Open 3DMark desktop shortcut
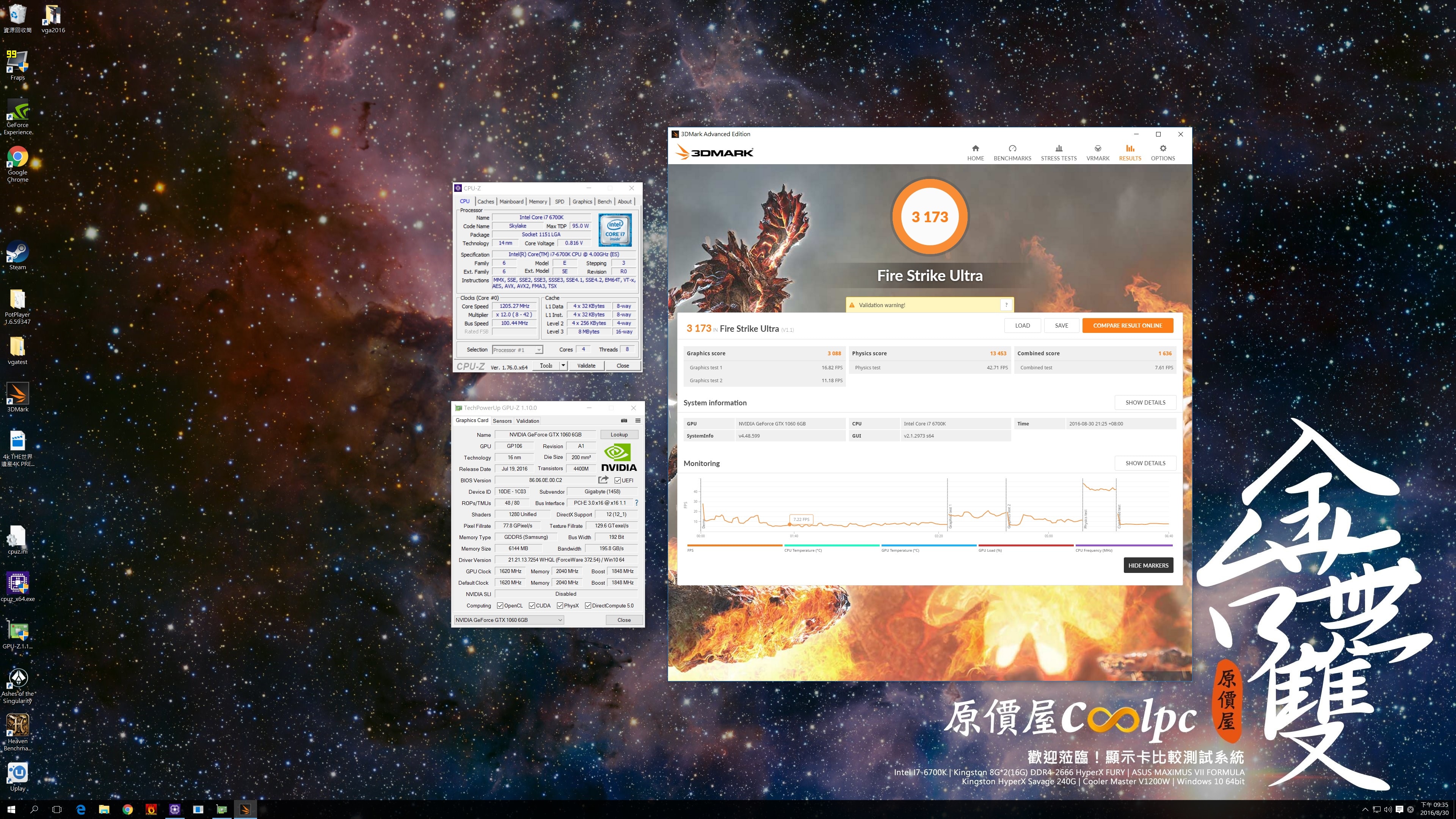Screen dimensions: 1456x819 (x=17, y=397)
